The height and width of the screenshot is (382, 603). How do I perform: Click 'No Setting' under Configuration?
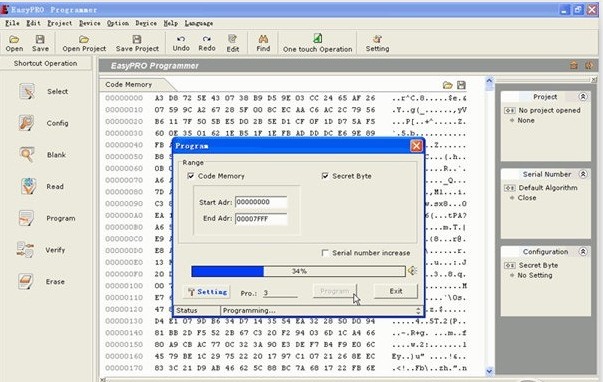pyautogui.click(x=535, y=275)
